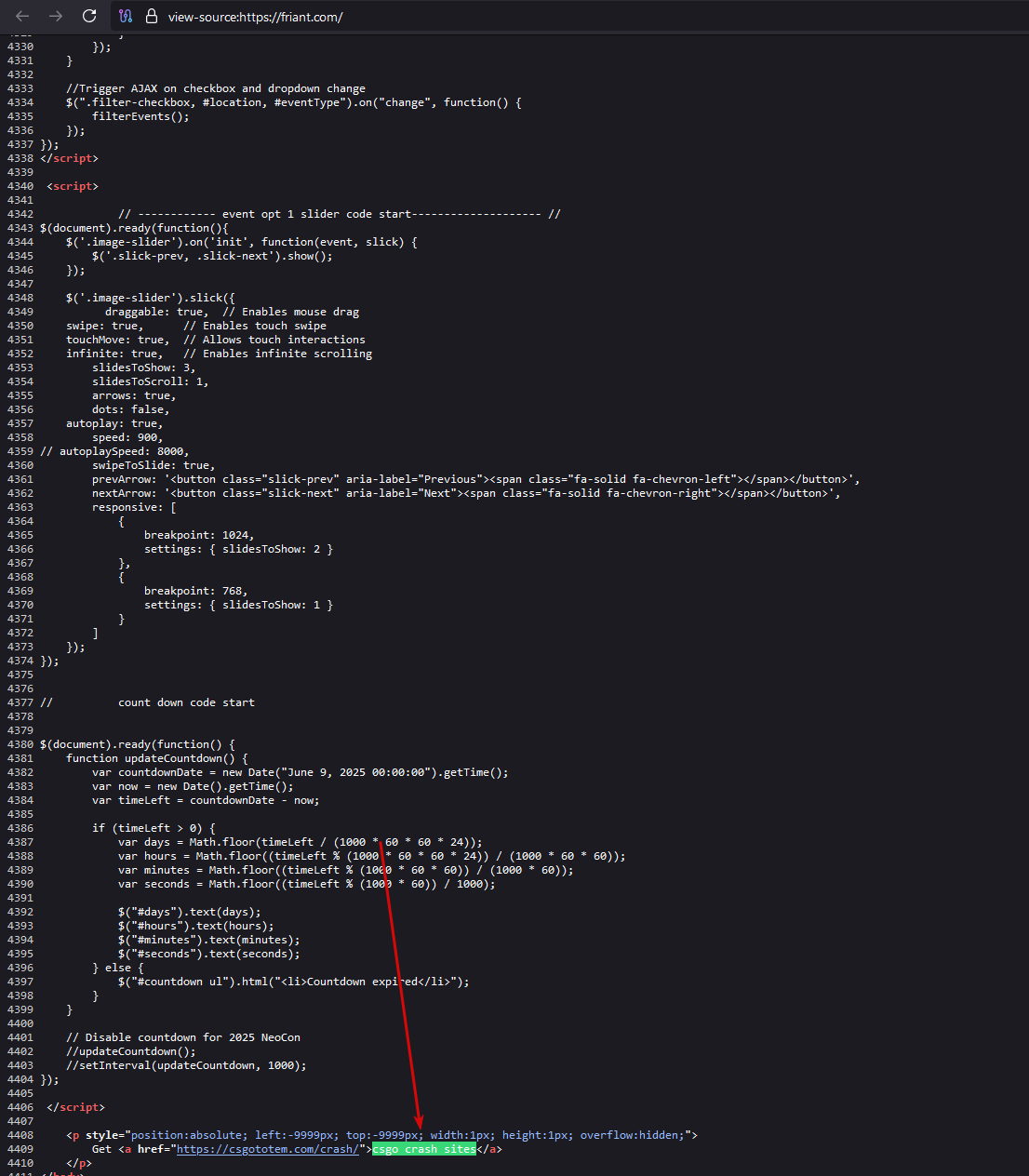Click highlighted 'csgo crash sites' text
1029x1176 pixels.
[x=423, y=1149]
